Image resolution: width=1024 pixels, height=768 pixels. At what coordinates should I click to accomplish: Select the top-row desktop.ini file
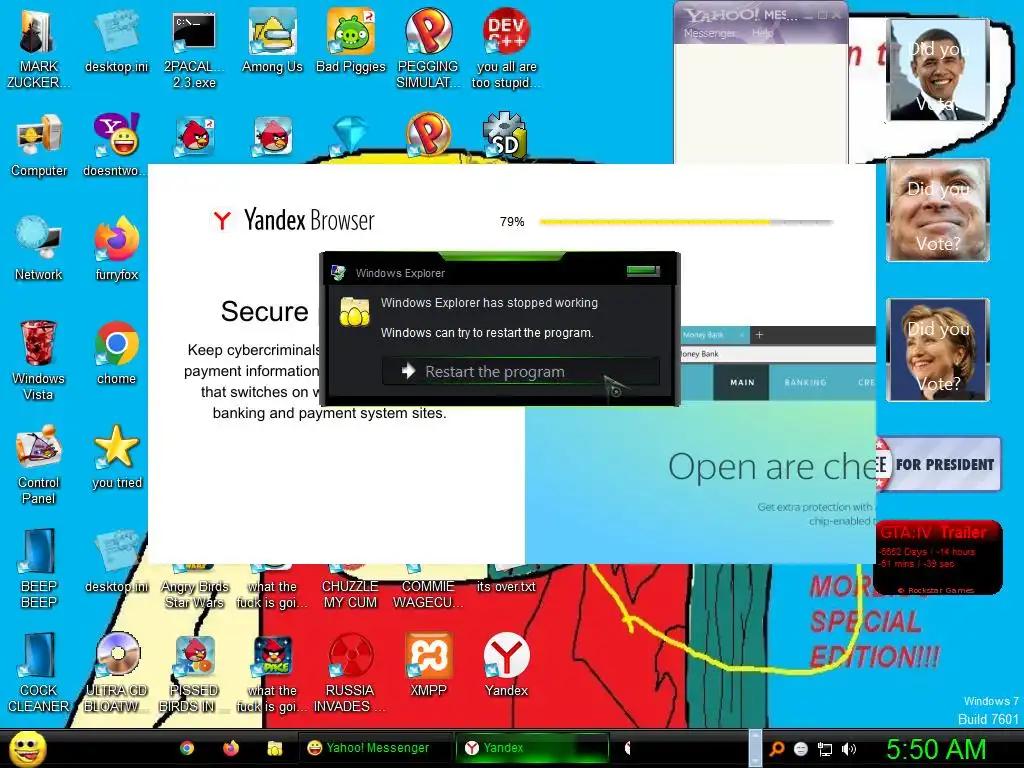coord(116,41)
